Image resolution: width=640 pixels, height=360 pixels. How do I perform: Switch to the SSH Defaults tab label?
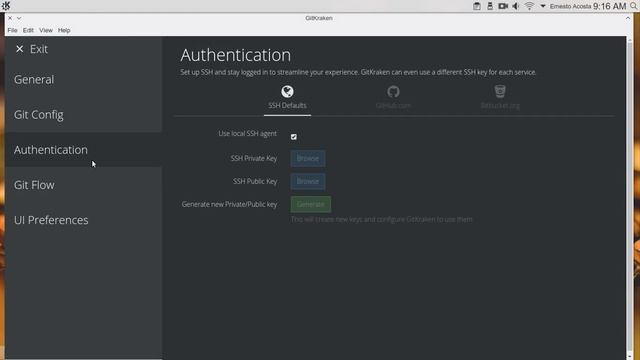tap(287, 105)
